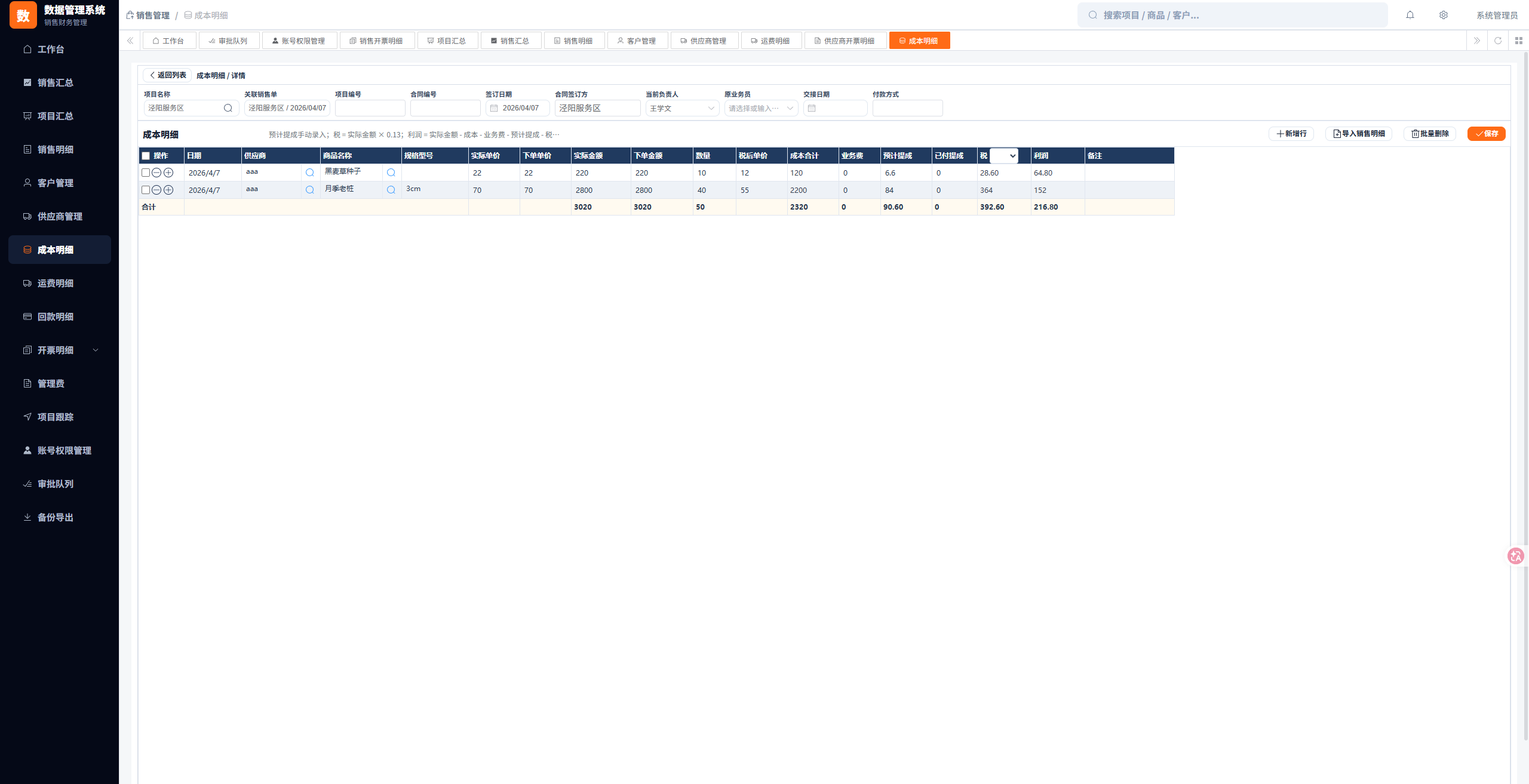This screenshot has height=784, width=1529.
Task: Click the orange 保存 button
Action: (1486, 134)
